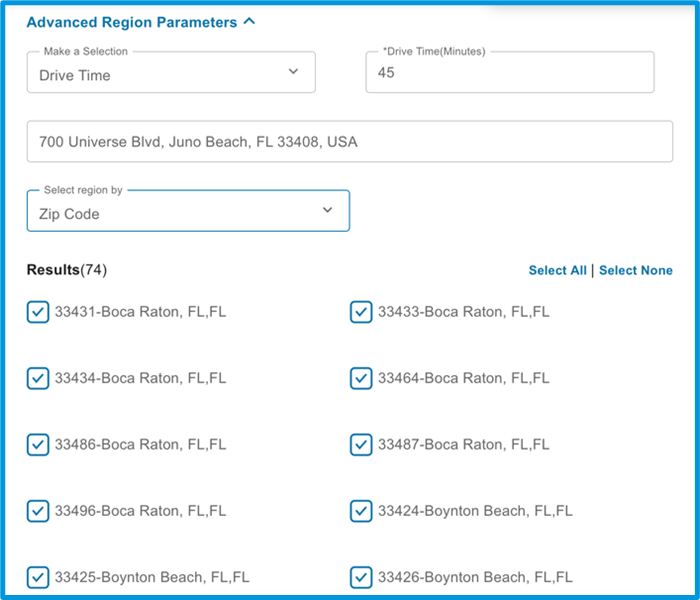Open the Select region by dropdown
The height and width of the screenshot is (600, 700).
tap(188, 211)
